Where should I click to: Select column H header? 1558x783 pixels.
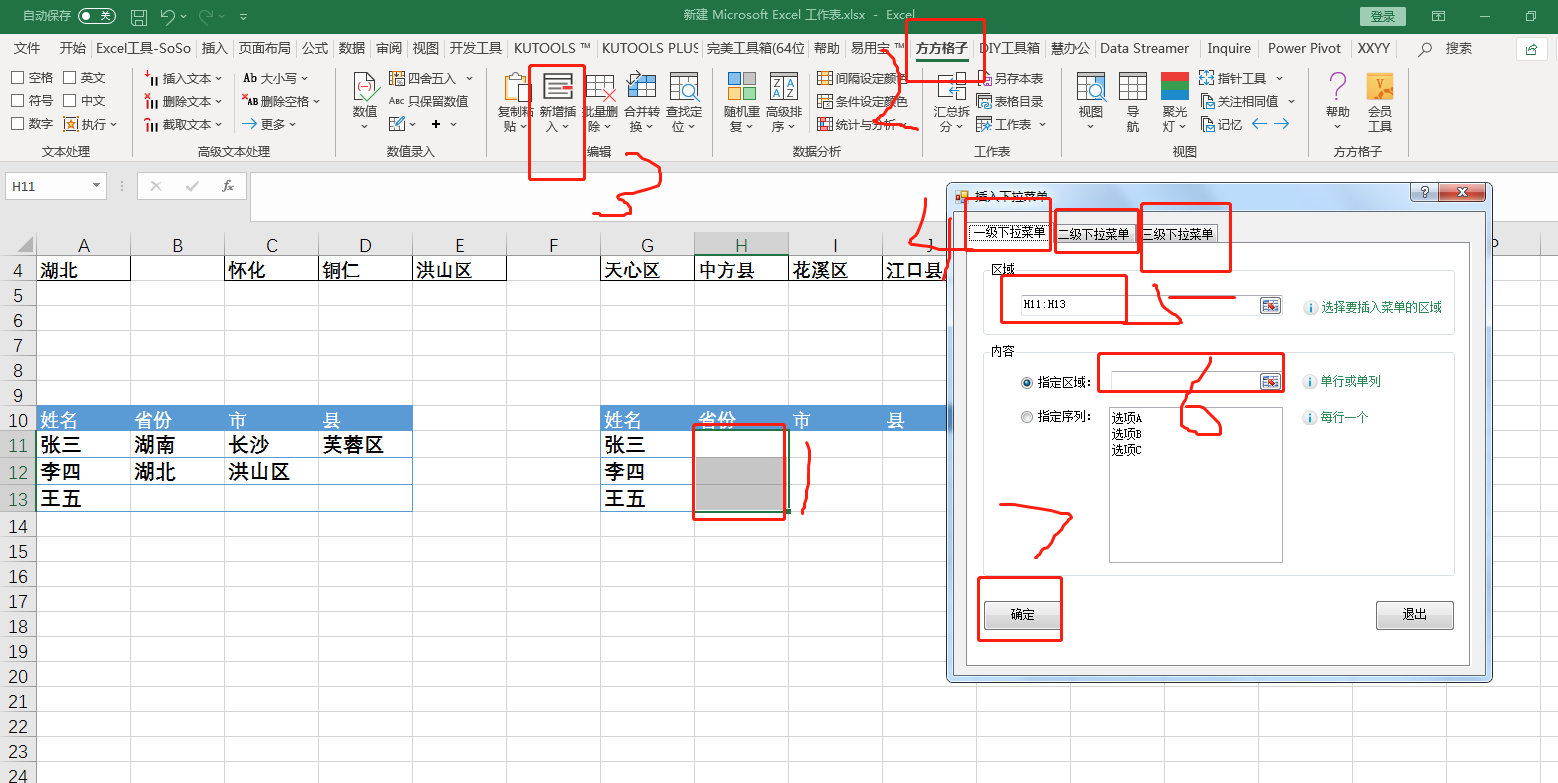click(741, 245)
